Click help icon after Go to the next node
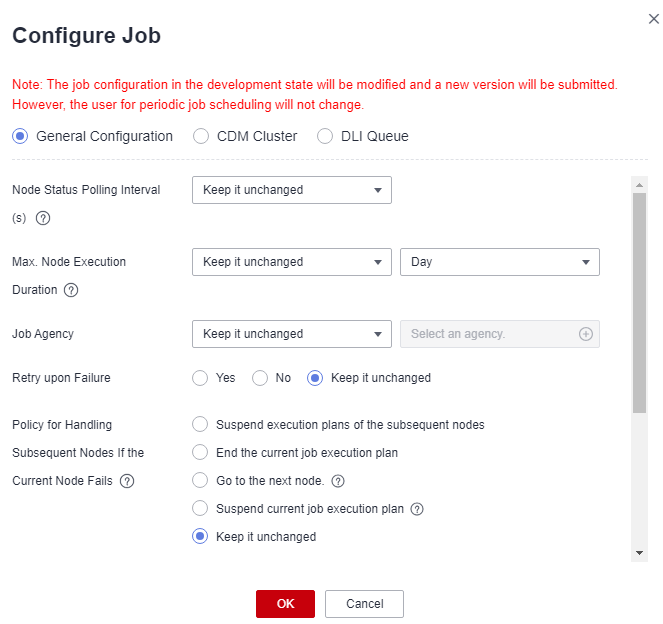The image size is (663, 624). point(338,481)
